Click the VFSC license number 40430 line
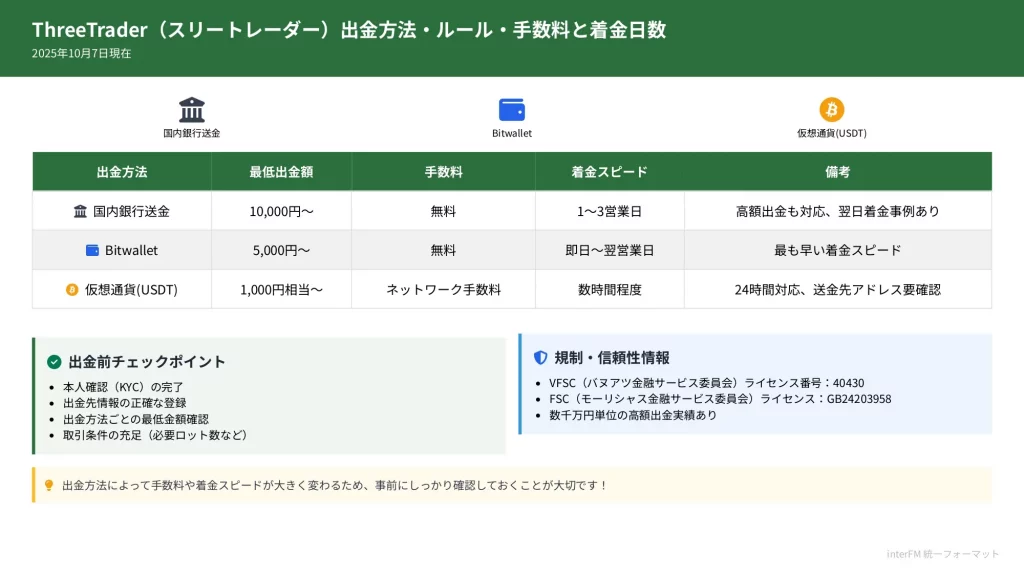Image resolution: width=1024 pixels, height=576 pixels. [706, 383]
